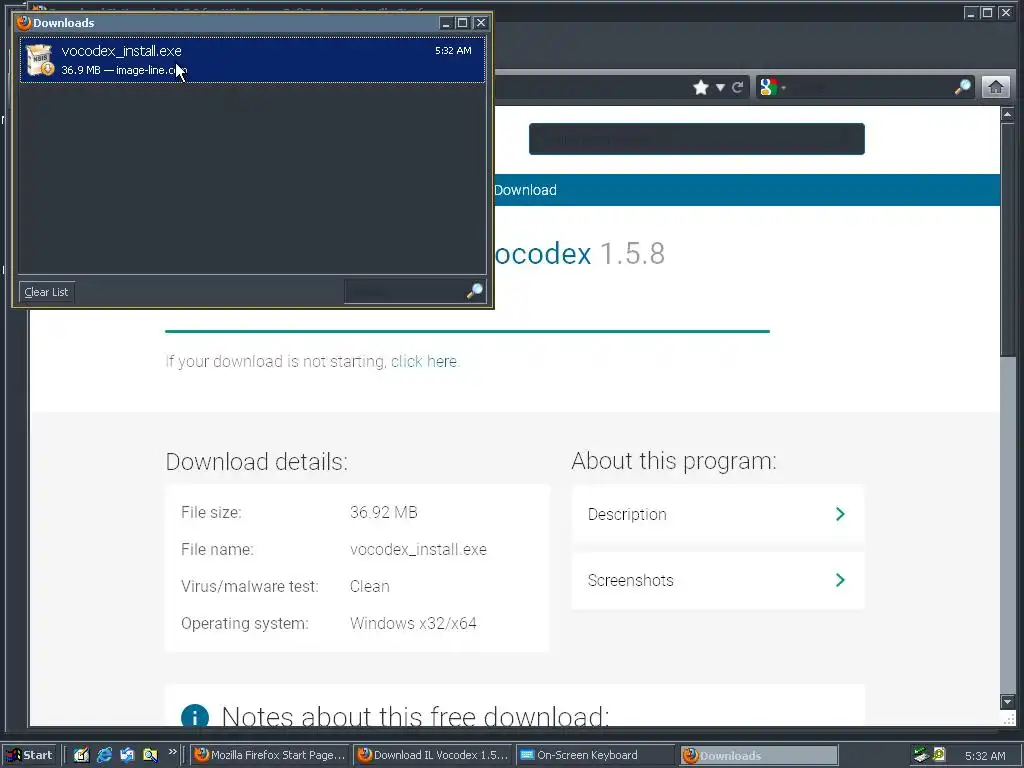Viewport: 1024px width, 768px height.
Task: Click the 5:32 AM download timestamp
Action: [453, 50]
